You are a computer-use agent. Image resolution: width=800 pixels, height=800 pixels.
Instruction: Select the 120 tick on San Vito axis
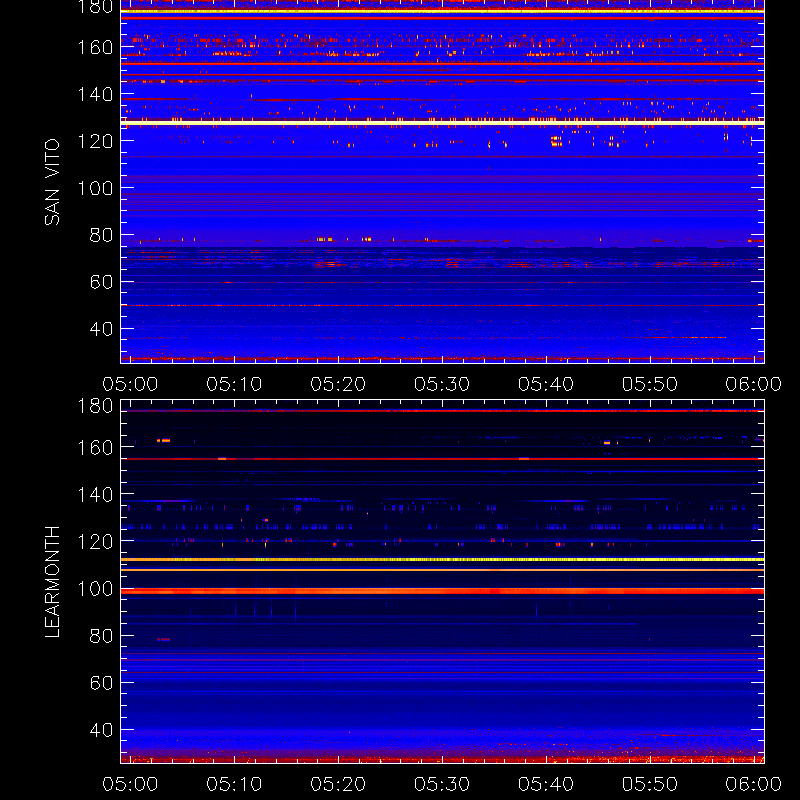click(95, 141)
